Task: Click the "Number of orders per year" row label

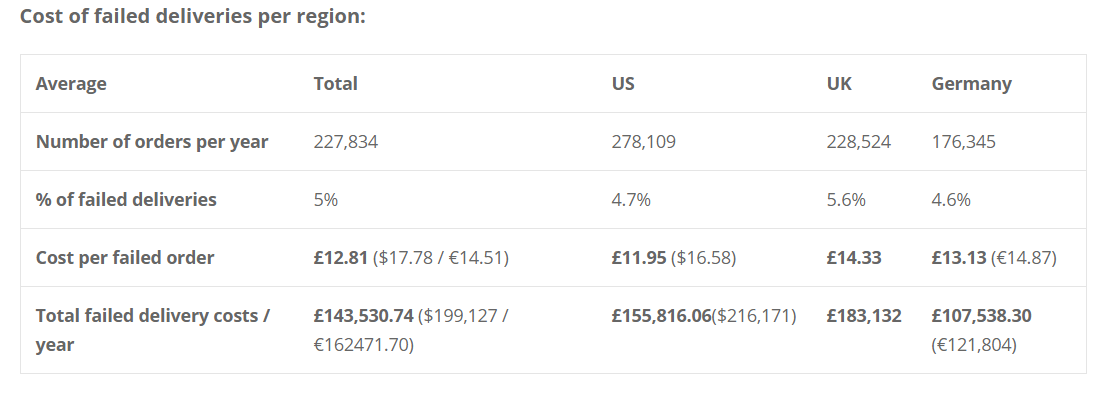Action: pos(152,142)
